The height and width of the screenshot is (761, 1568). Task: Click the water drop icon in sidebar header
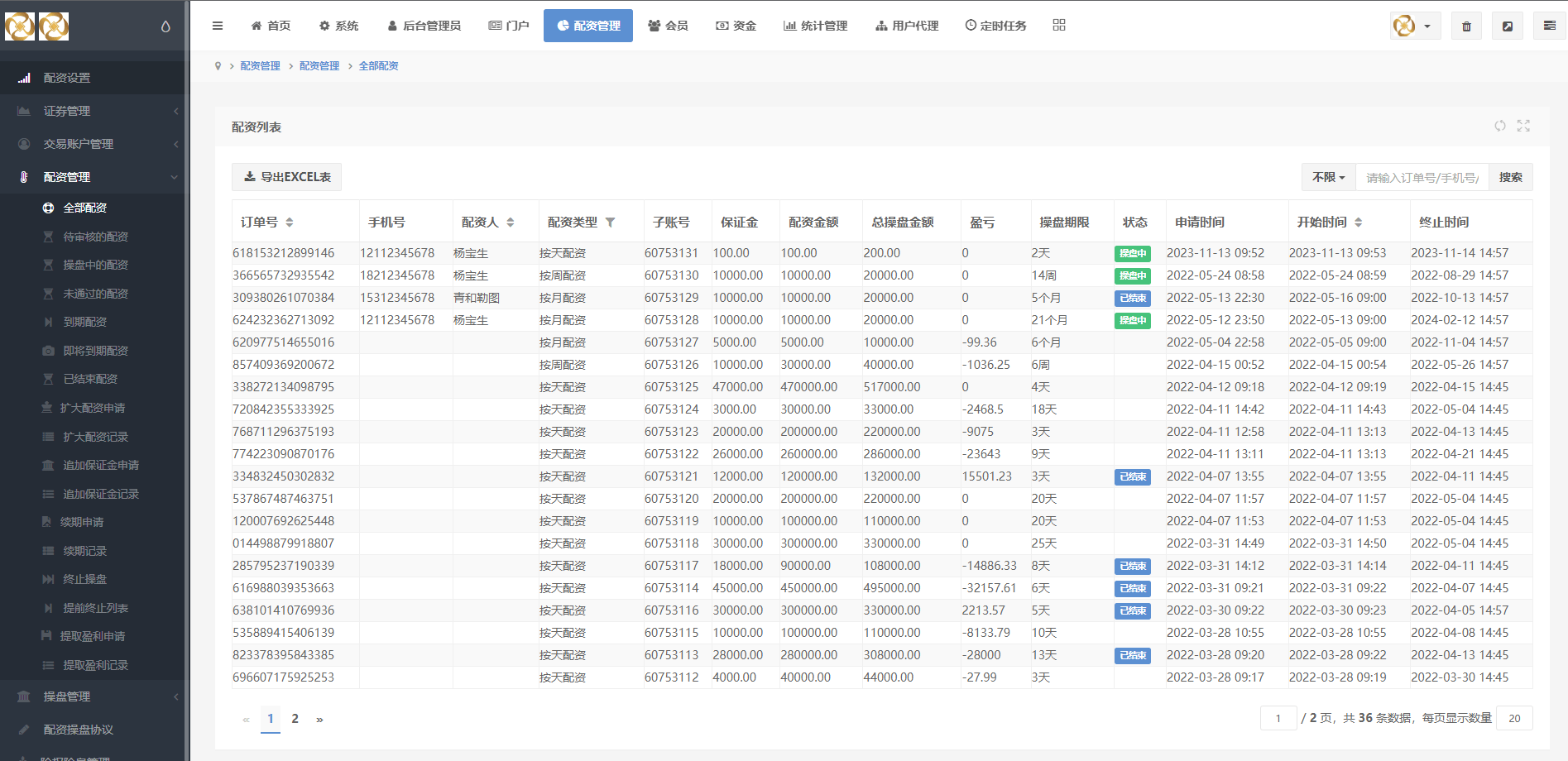[165, 26]
